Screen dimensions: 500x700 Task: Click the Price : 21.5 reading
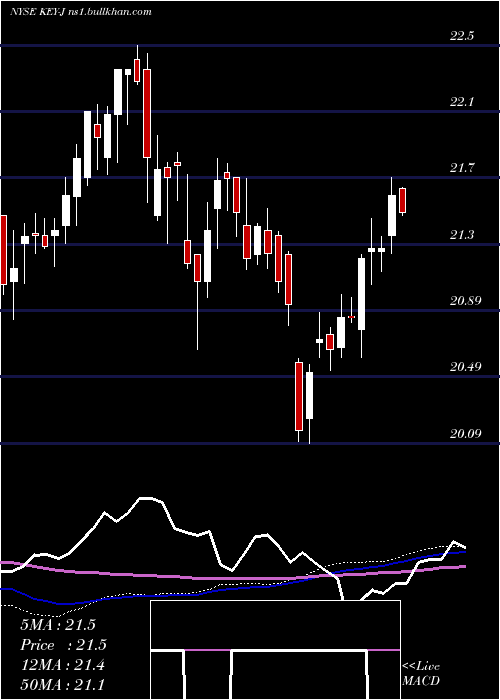[63, 645]
